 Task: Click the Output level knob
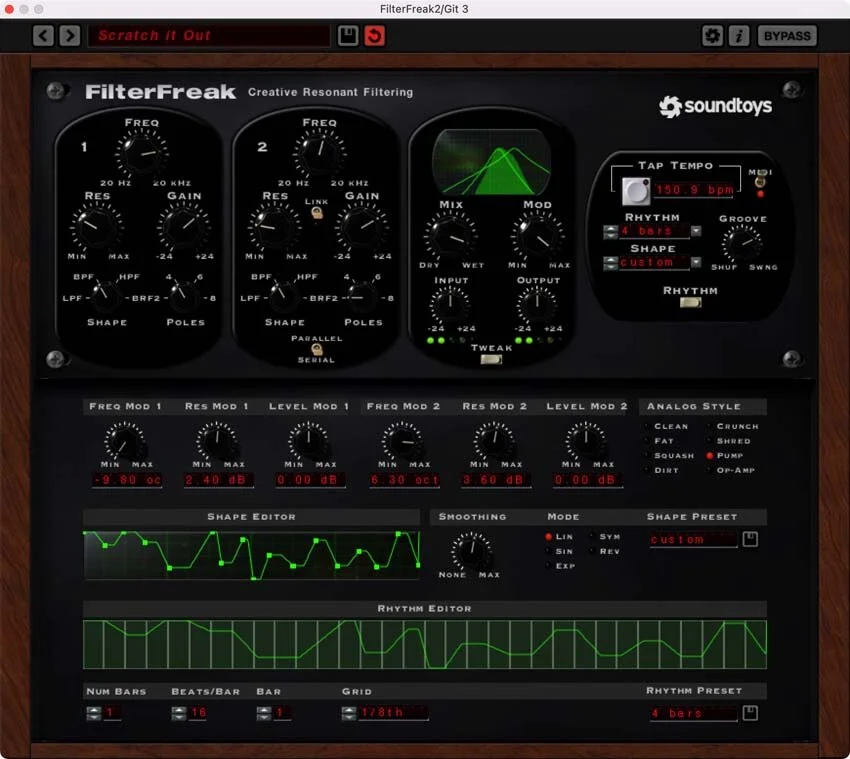(537, 305)
